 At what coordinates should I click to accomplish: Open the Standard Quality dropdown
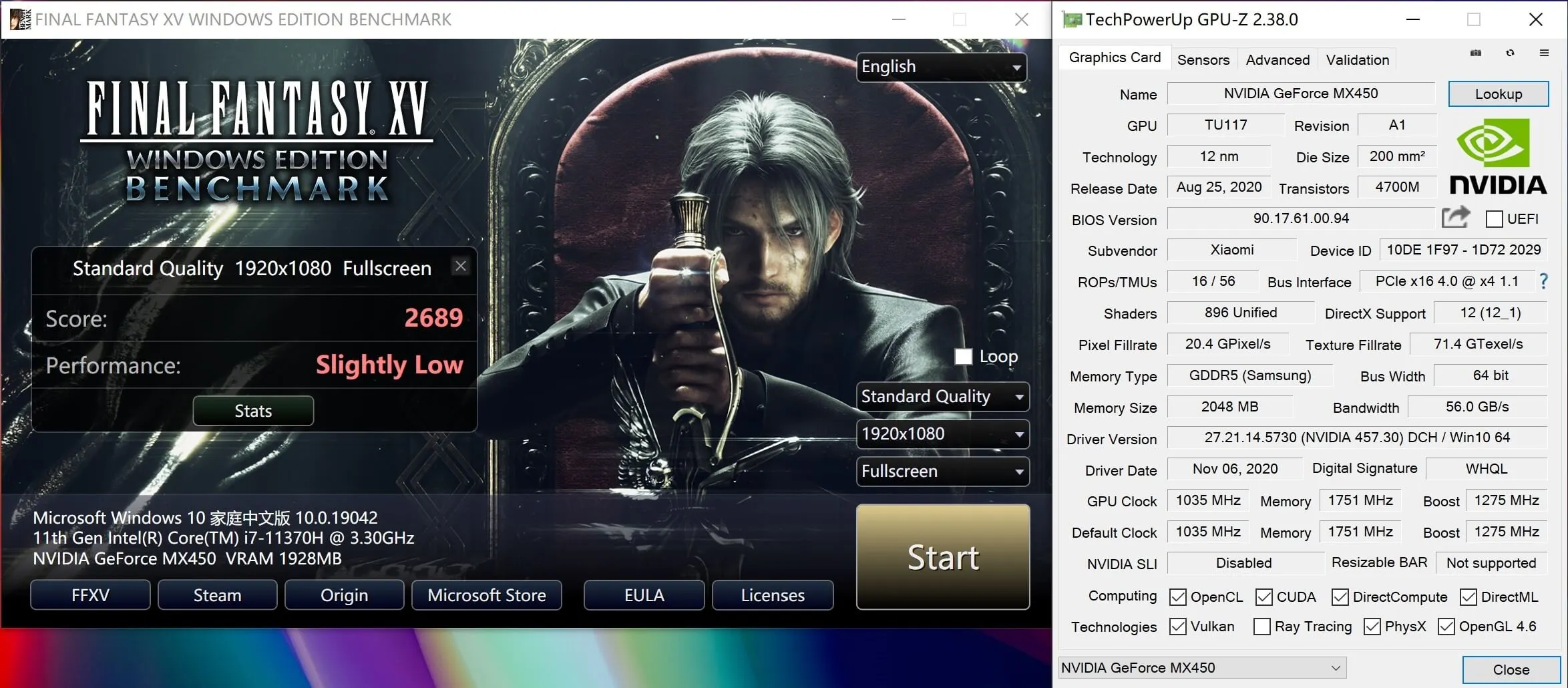(x=942, y=397)
